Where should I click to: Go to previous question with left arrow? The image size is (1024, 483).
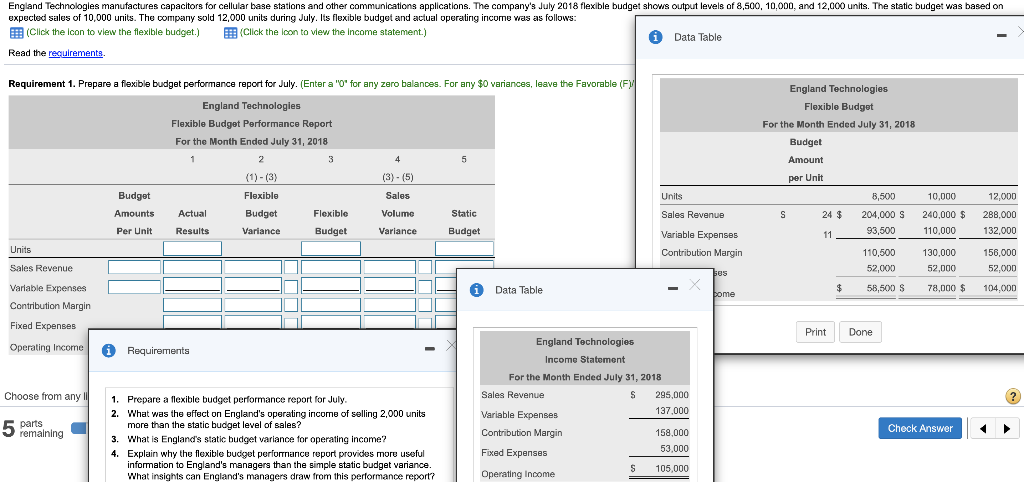tap(983, 429)
